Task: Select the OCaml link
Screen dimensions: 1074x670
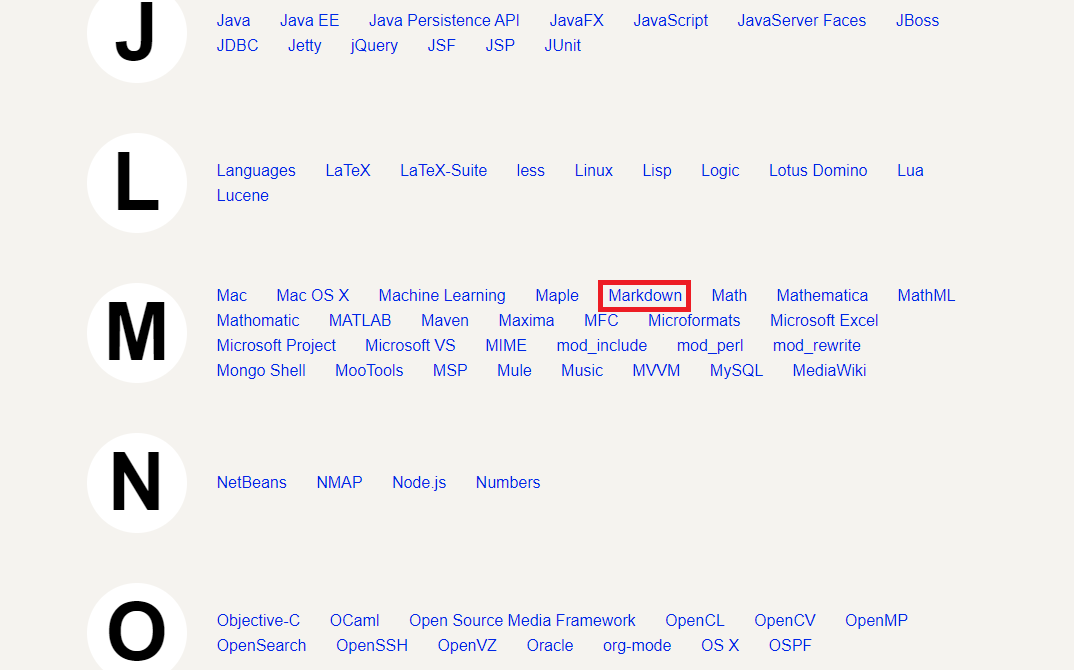Action: (354, 621)
